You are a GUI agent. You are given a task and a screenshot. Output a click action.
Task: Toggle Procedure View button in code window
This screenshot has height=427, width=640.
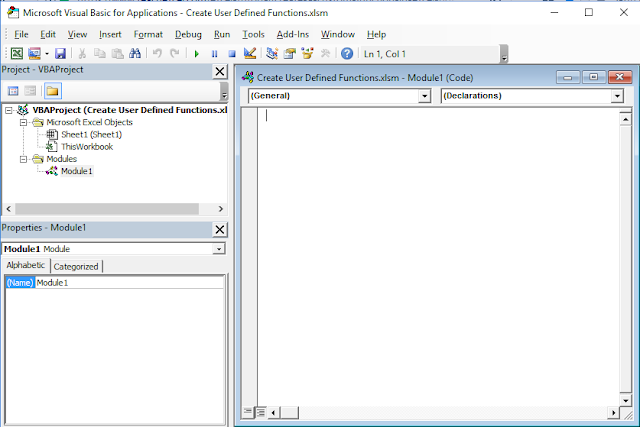click(x=248, y=412)
